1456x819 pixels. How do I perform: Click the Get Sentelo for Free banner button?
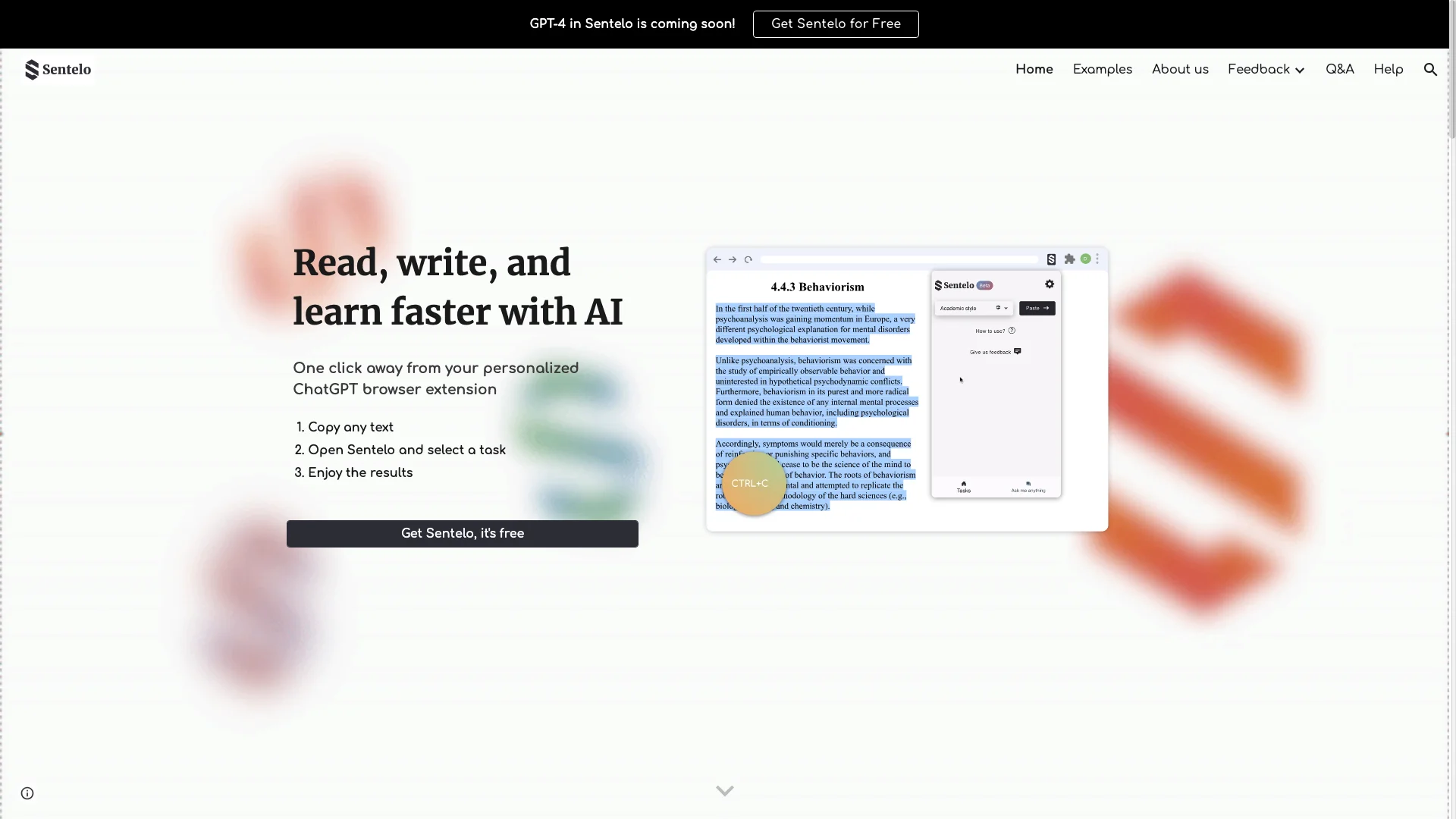[x=836, y=24]
